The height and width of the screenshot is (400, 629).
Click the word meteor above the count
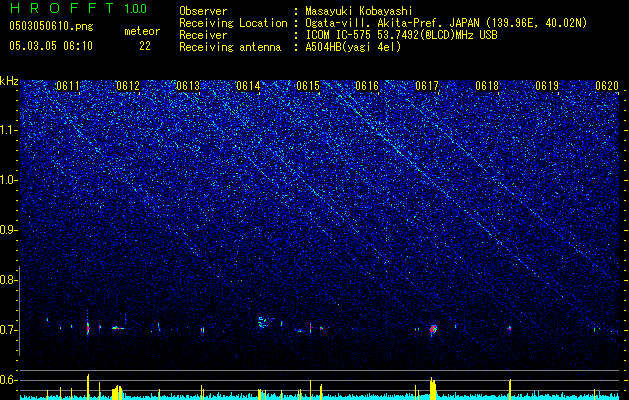(142, 31)
